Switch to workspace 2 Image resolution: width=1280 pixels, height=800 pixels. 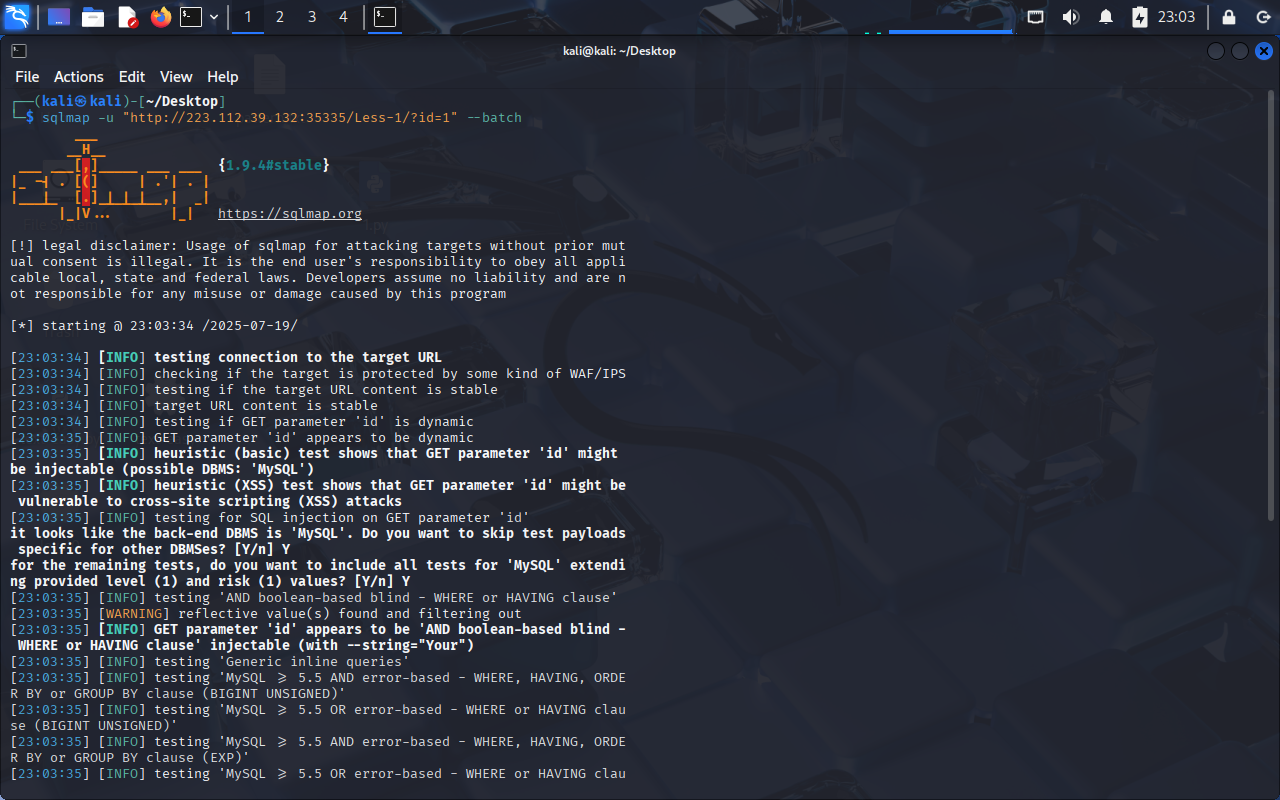tap(280, 17)
